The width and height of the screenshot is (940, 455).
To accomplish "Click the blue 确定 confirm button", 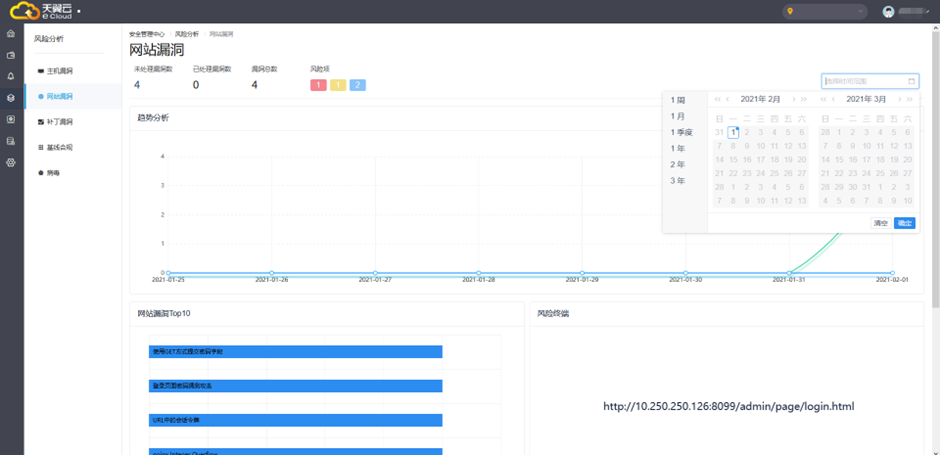I will tap(904, 223).
